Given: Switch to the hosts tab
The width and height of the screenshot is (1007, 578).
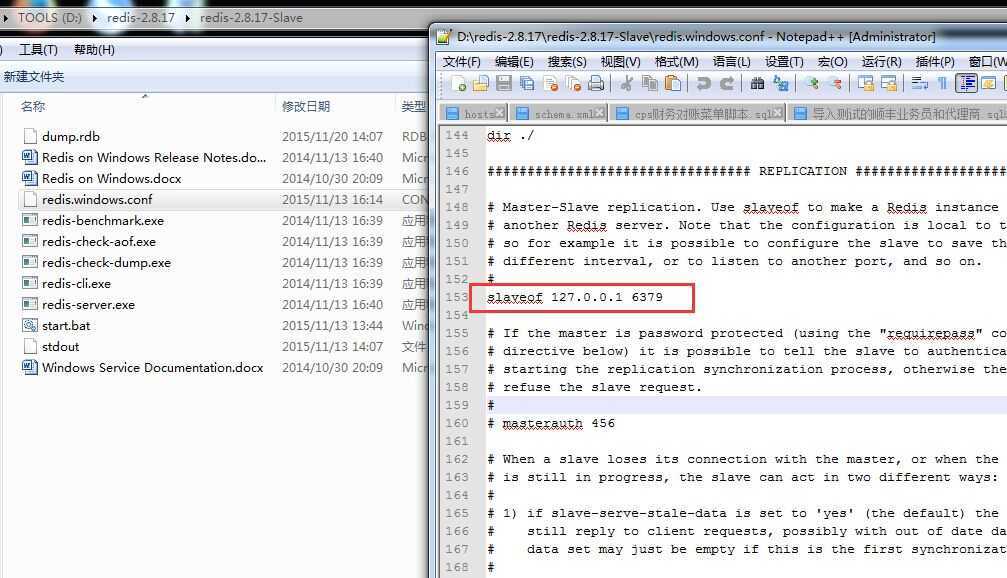Looking at the screenshot, I should (473, 114).
